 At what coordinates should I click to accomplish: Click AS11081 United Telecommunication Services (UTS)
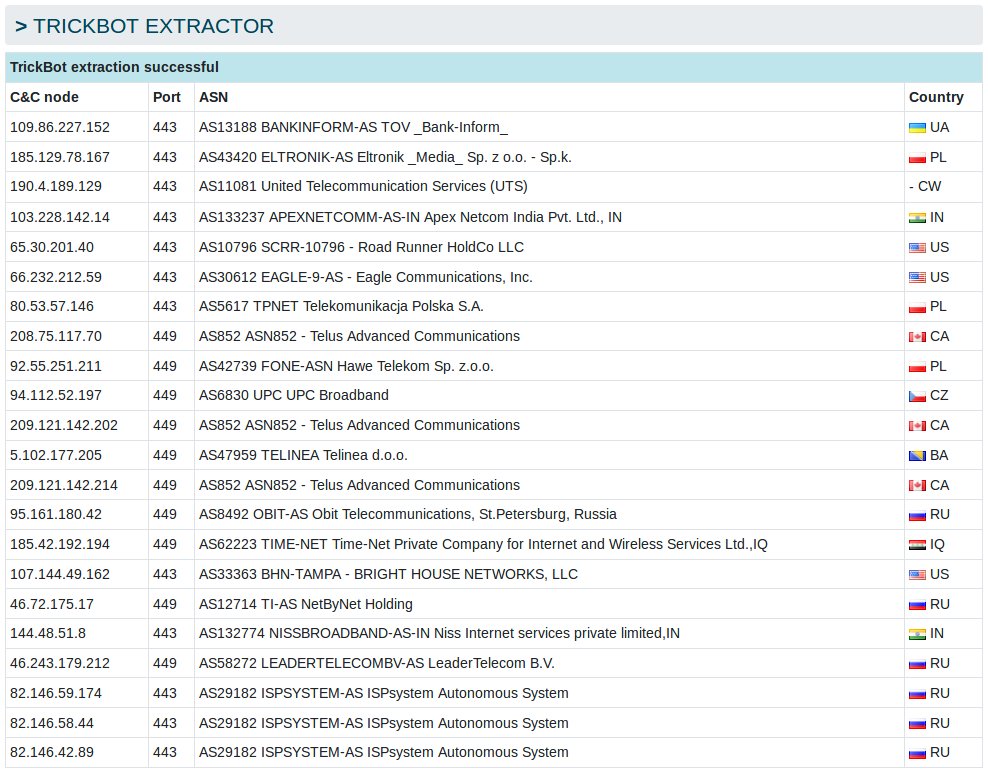tap(363, 186)
